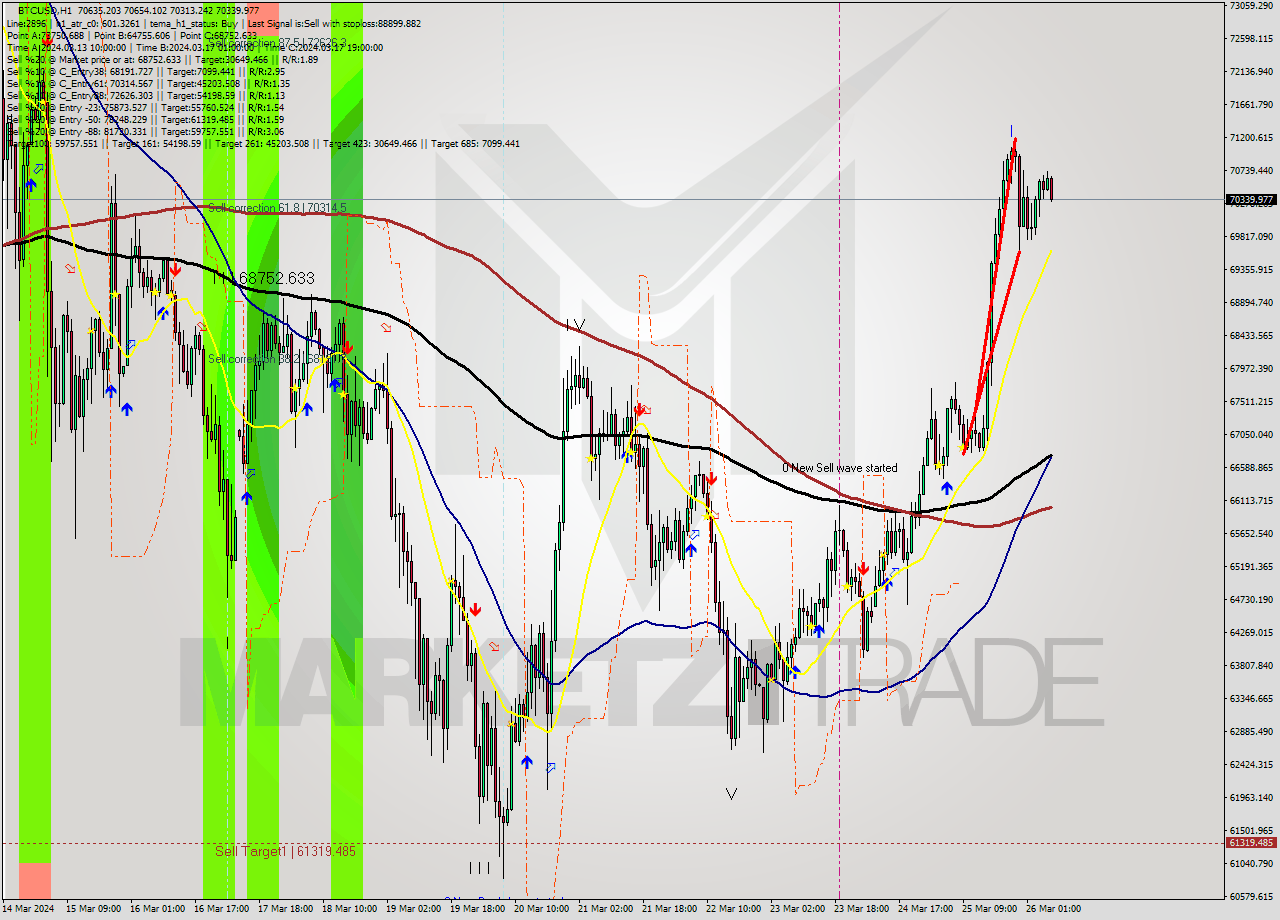Screen dimensions: 1280x920
Task: Select price axis label 65191.365
Action: tap(1250, 567)
